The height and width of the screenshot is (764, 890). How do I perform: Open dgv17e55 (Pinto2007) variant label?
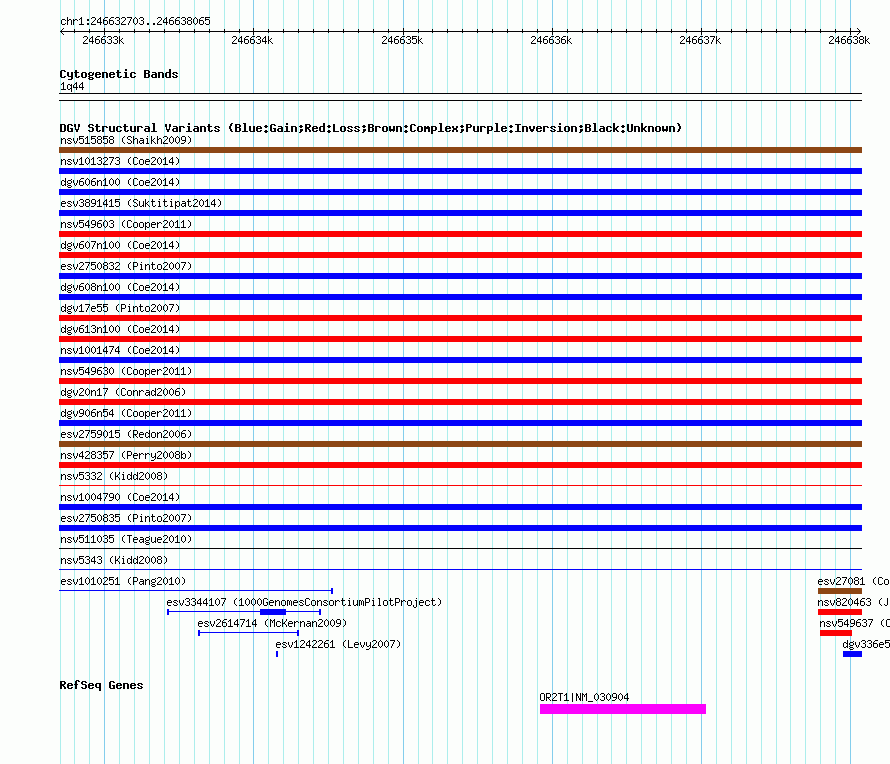click(120, 308)
